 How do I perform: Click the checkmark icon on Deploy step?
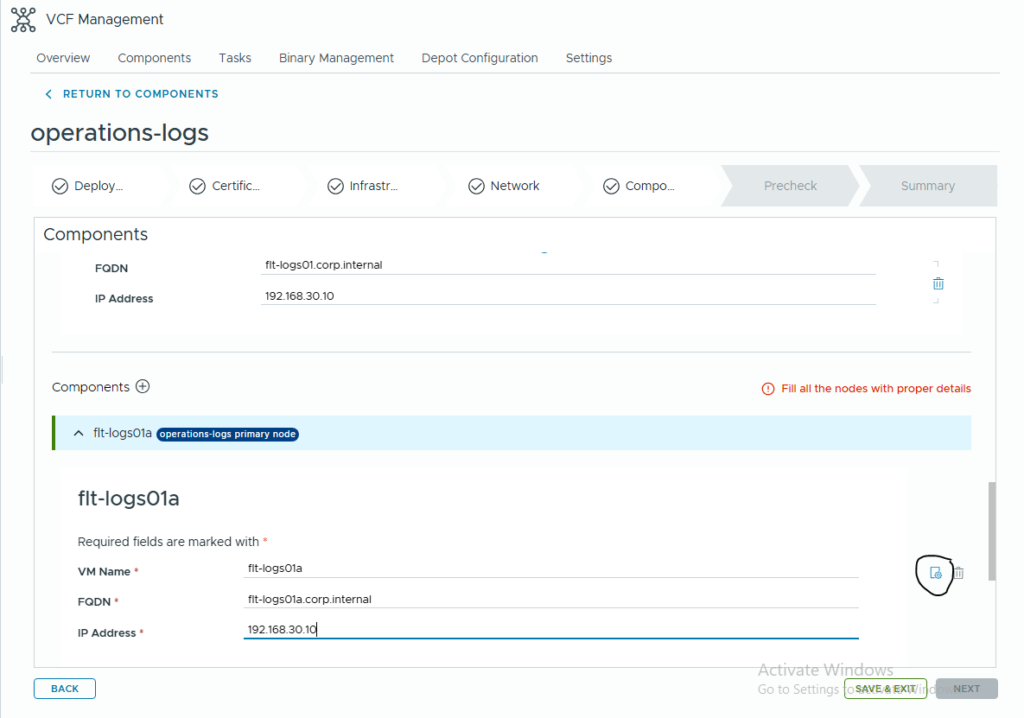pyautogui.click(x=60, y=186)
